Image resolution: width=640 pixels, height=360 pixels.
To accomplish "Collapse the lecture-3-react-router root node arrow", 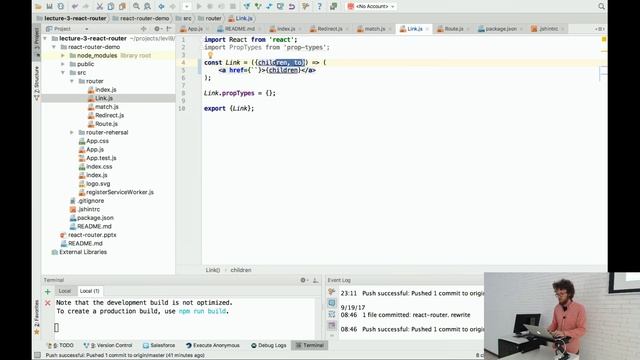I will coord(45,38).
